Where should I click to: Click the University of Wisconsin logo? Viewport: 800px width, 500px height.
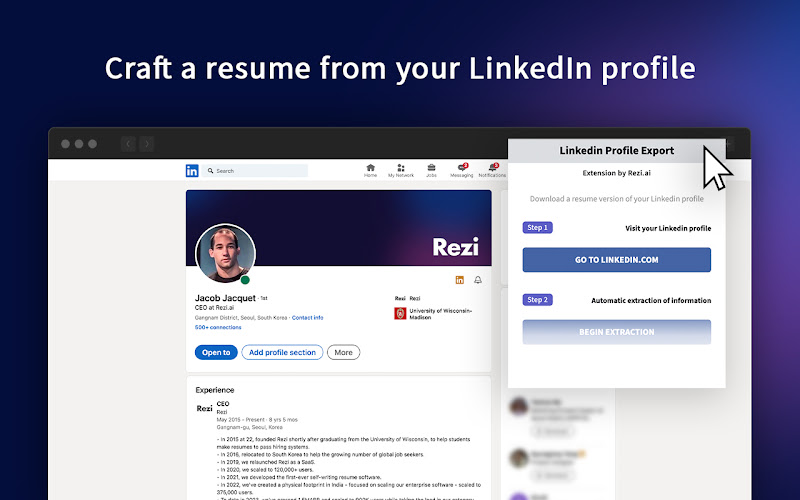[400, 313]
